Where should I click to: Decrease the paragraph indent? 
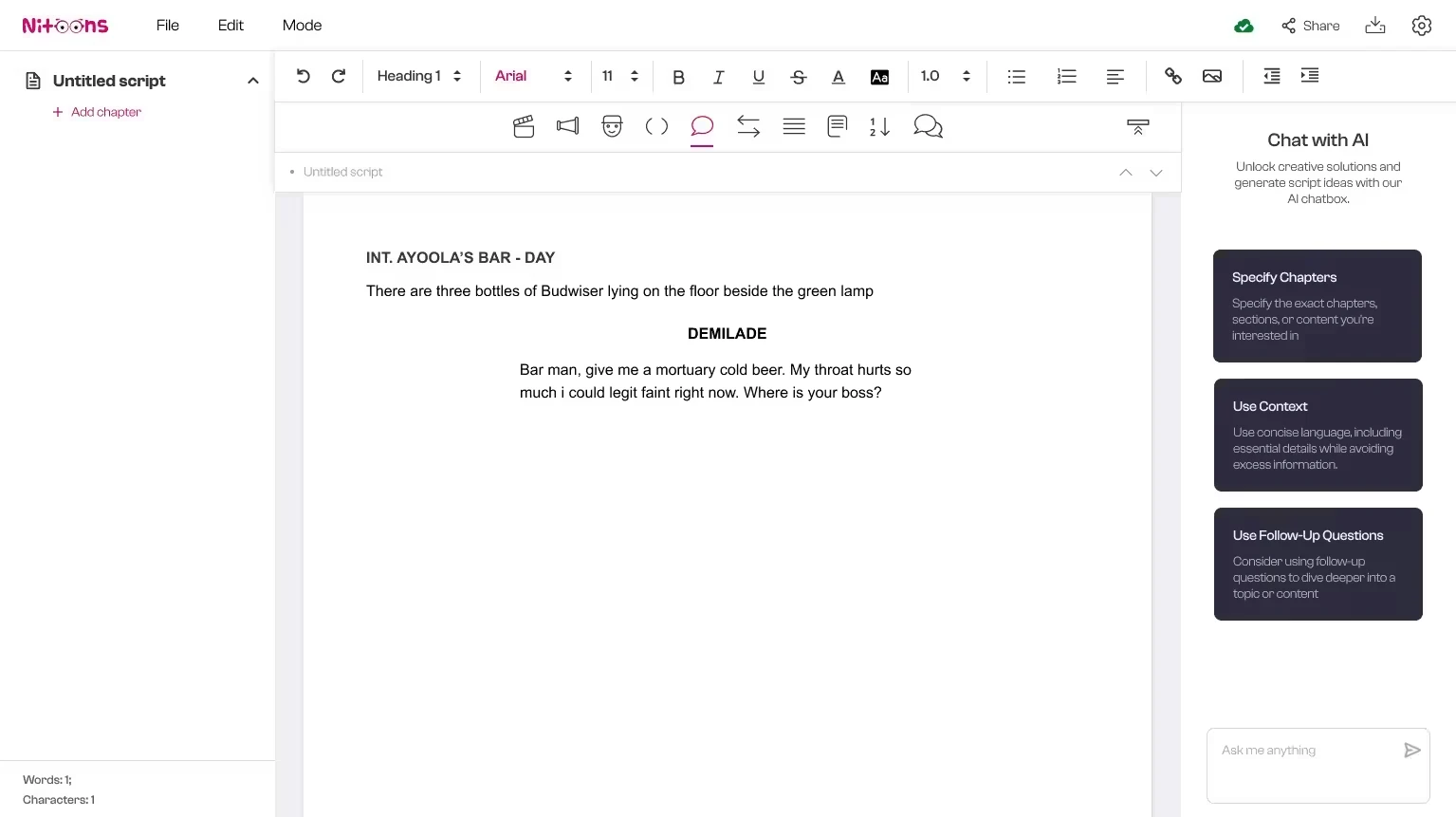pos(1272,76)
